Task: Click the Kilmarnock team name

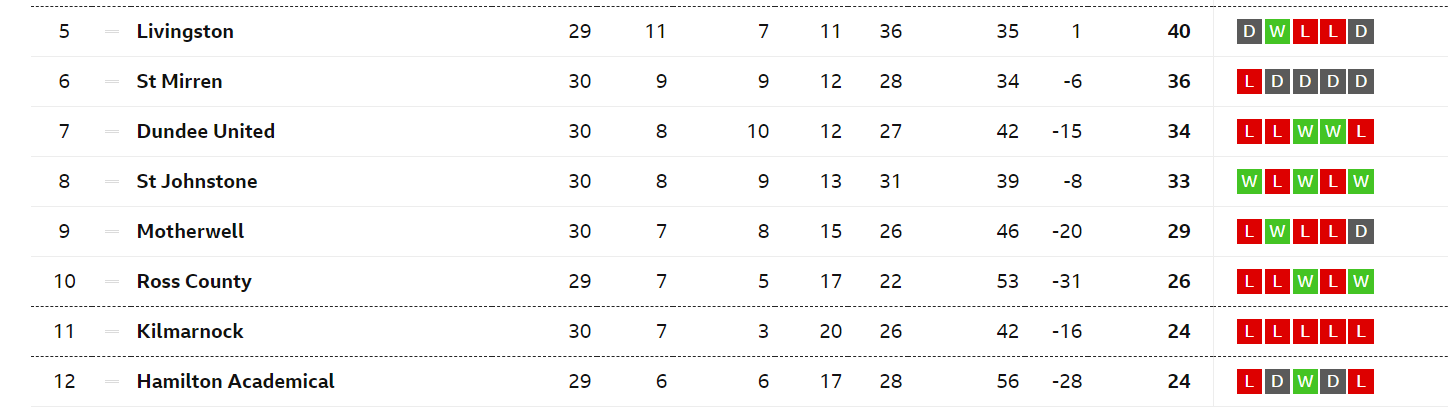Action: 190,331
